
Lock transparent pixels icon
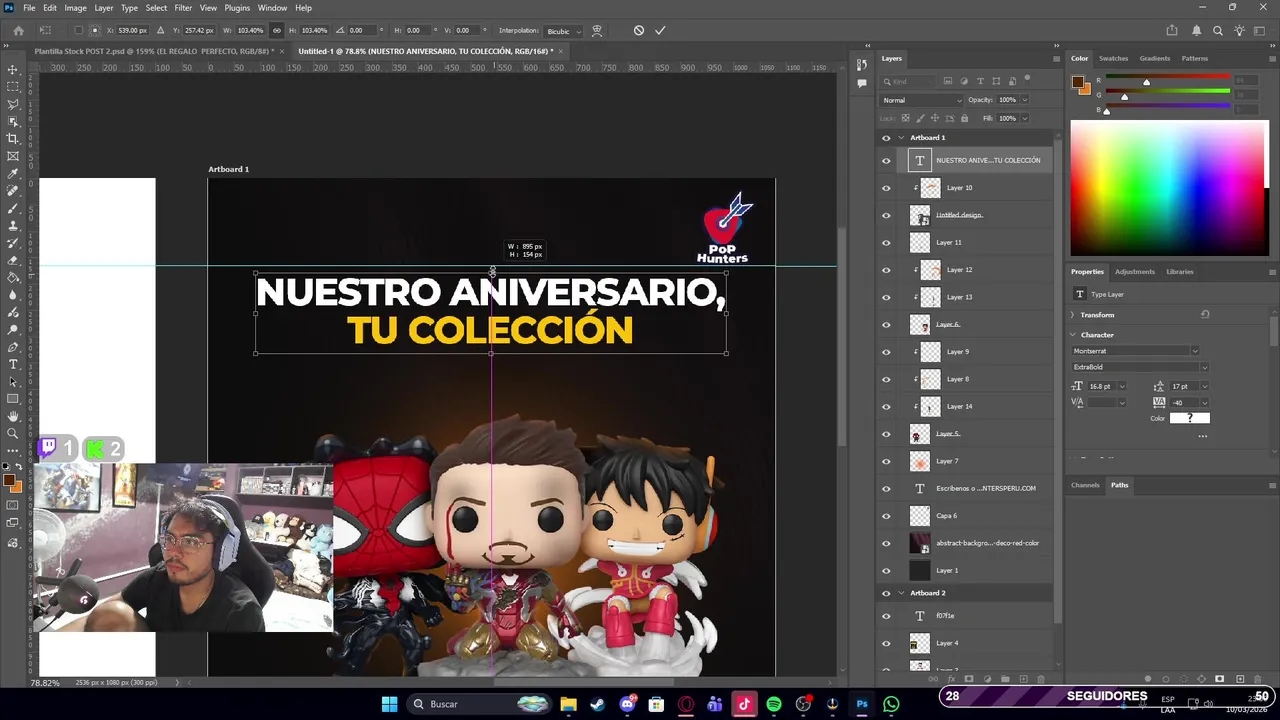tap(905, 118)
